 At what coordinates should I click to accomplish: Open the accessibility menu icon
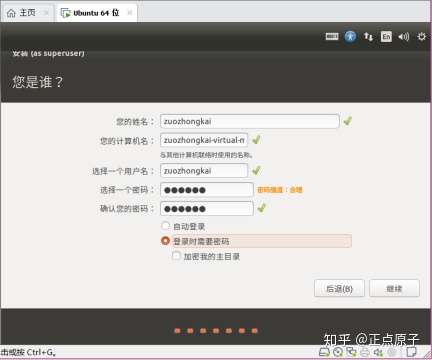click(x=350, y=36)
